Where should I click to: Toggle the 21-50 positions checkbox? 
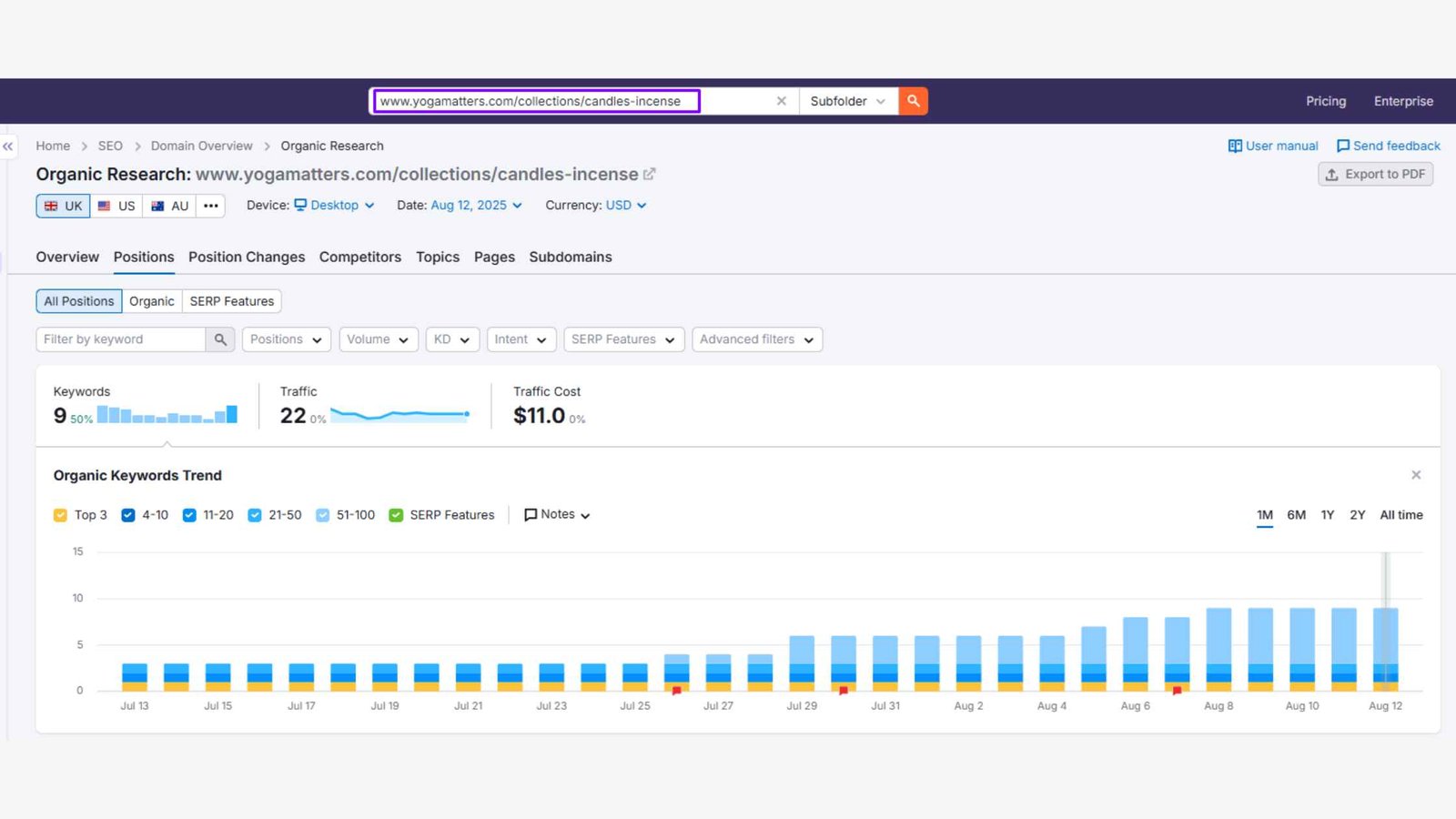click(255, 515)
